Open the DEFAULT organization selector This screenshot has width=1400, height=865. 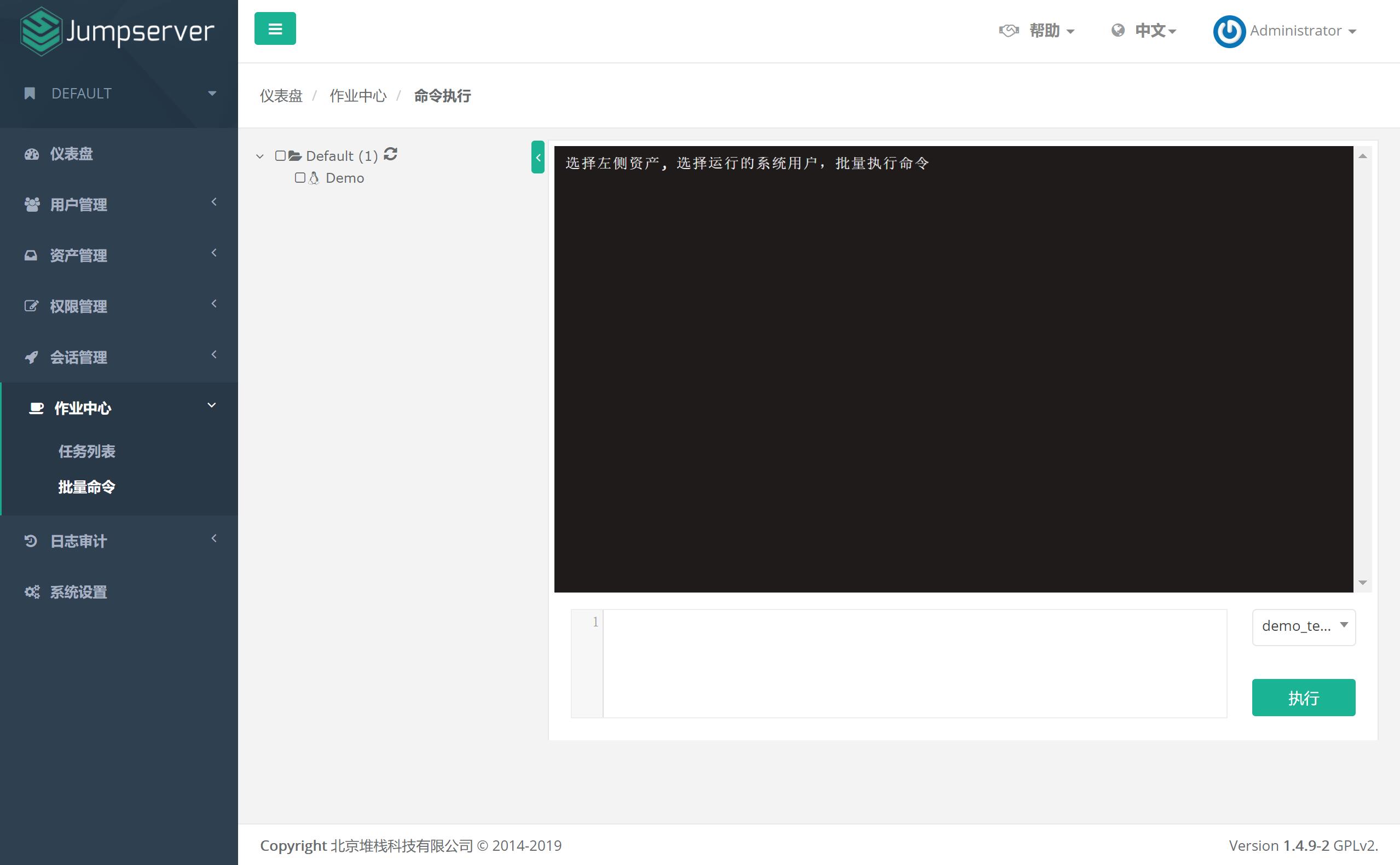tap(119, 93)
